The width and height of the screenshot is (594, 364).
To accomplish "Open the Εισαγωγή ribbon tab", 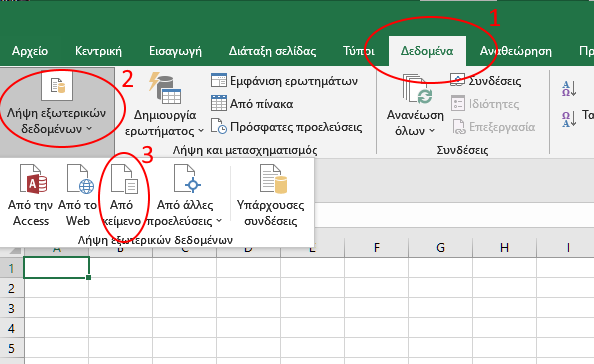I will (x=175, y=51).
